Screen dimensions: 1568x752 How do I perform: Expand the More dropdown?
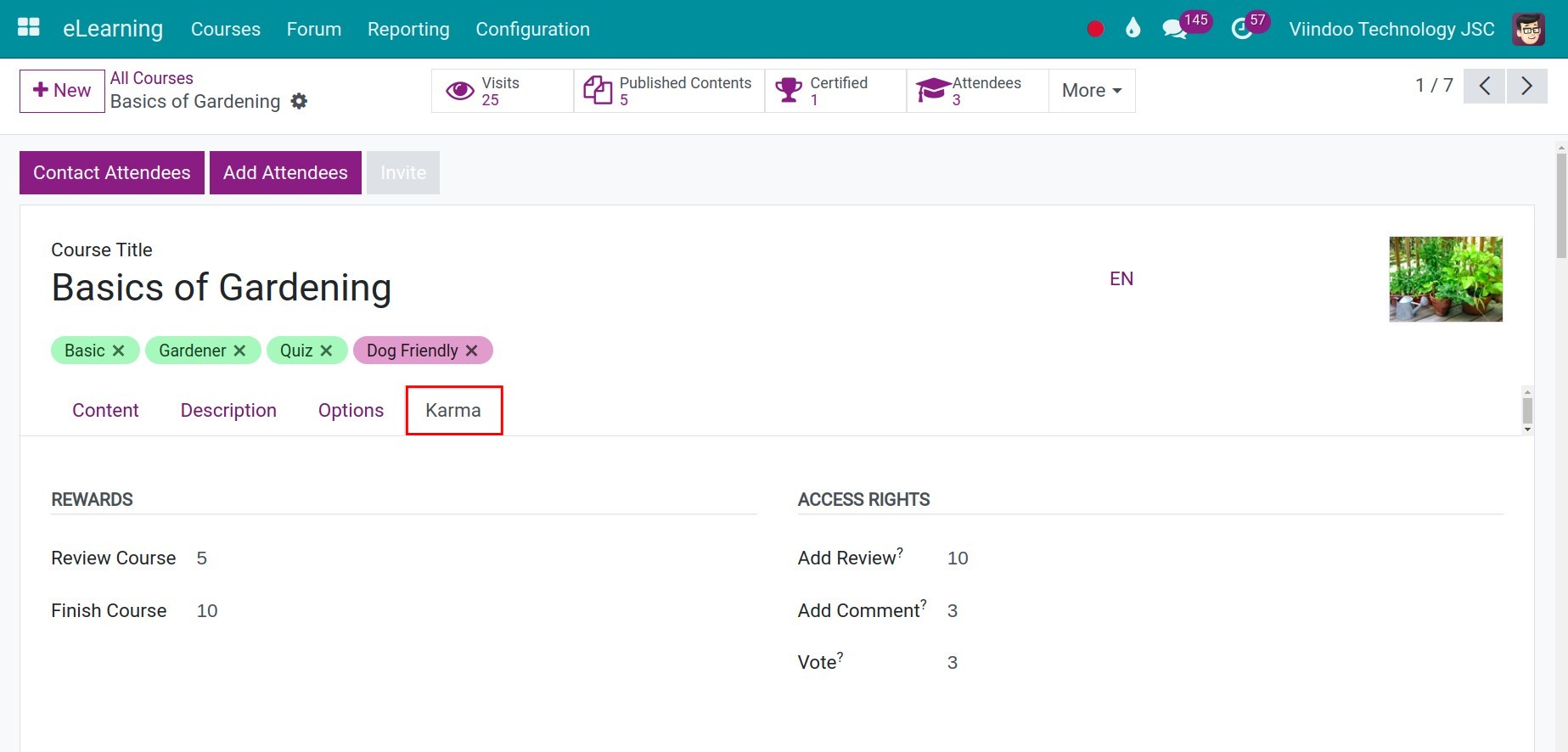tap(1092, 91)
